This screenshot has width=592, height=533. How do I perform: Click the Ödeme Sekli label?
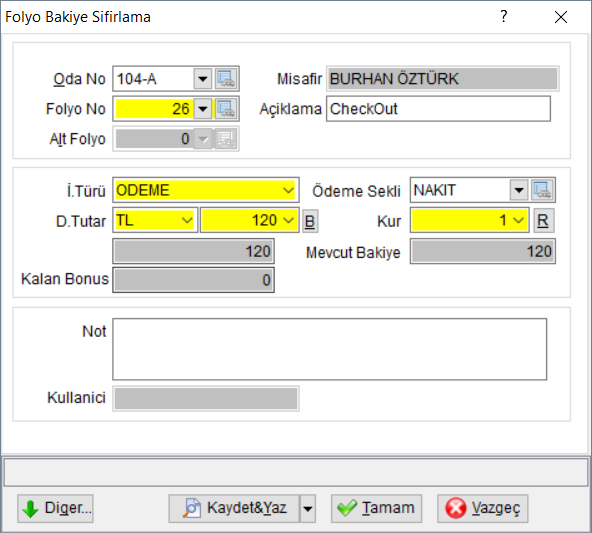tap(356, 191)
